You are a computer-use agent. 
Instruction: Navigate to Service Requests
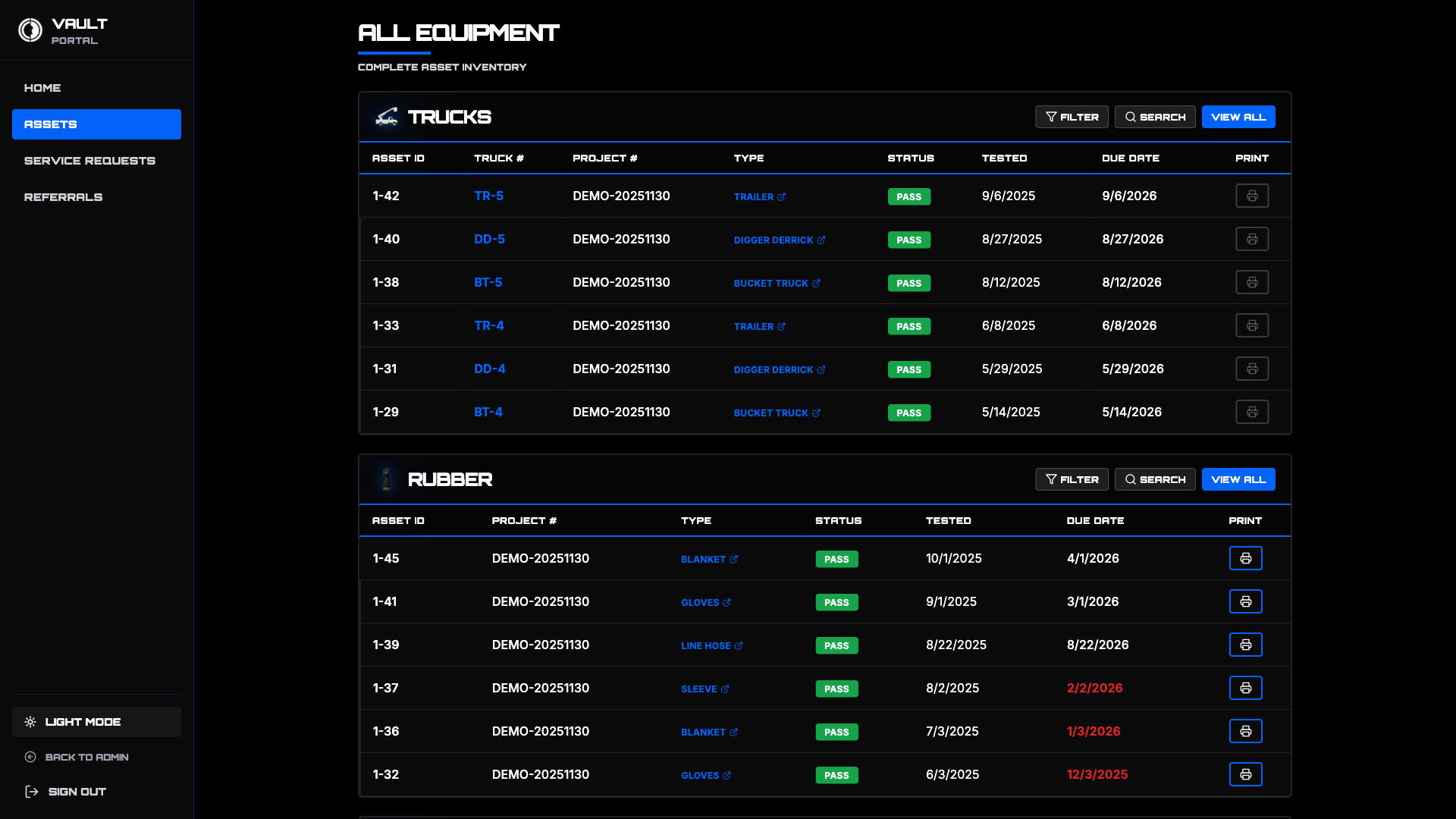pyautogui.click(x=89, y=160)
